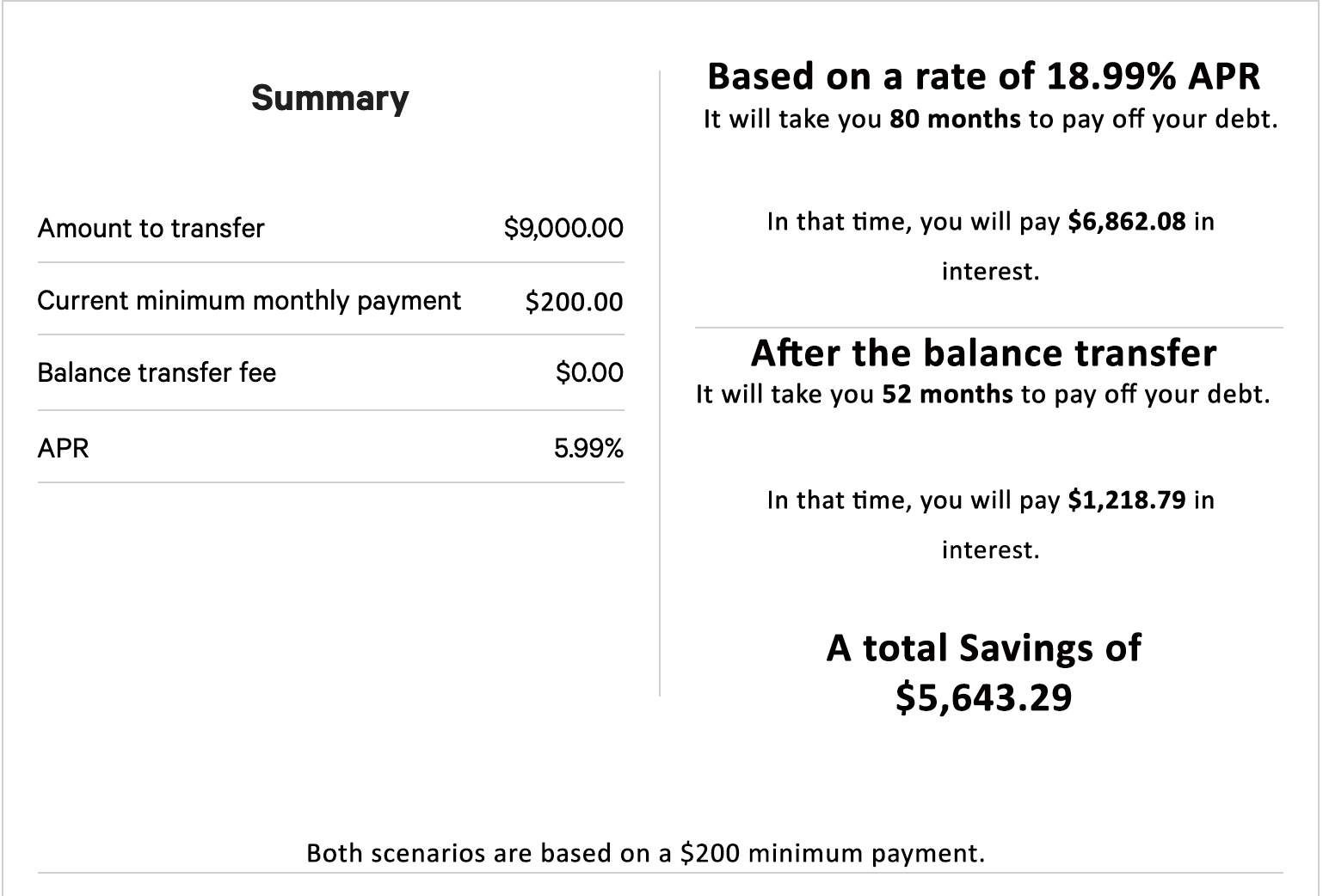The width and height of the screenshot is (1323, 896).
Task: Select the Balance transfer fee label
Action: click(157, 372)
